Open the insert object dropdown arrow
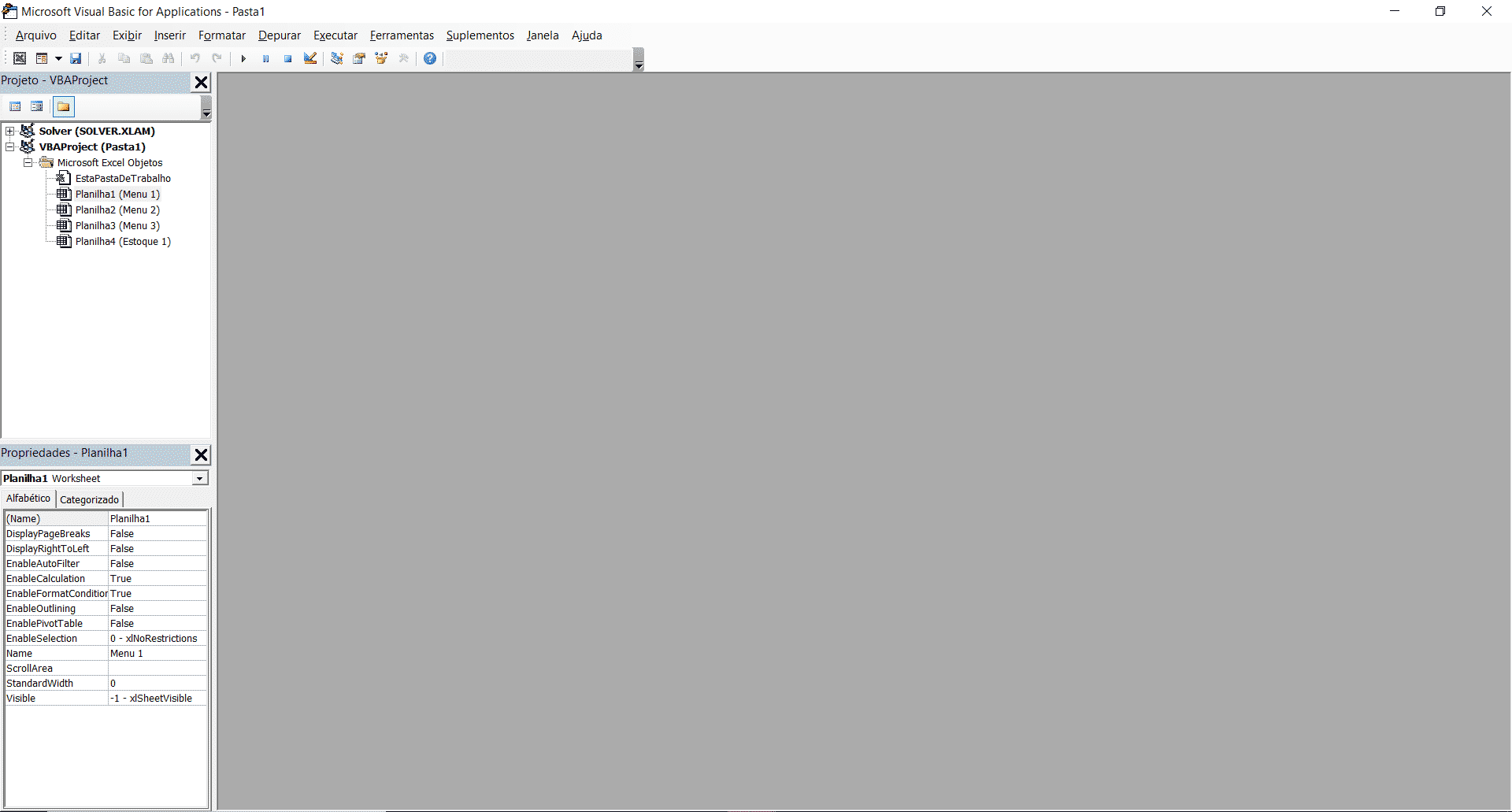 58,58
